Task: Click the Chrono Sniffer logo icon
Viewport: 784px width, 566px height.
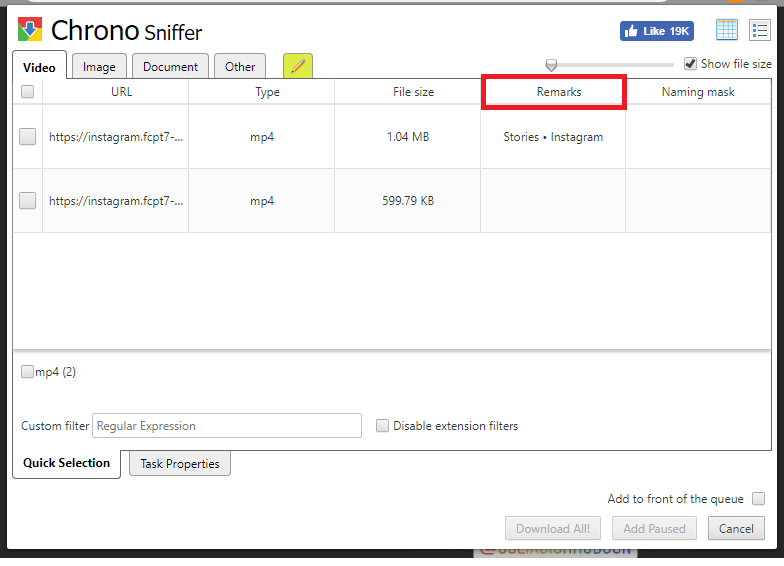Action: [30, 30]
